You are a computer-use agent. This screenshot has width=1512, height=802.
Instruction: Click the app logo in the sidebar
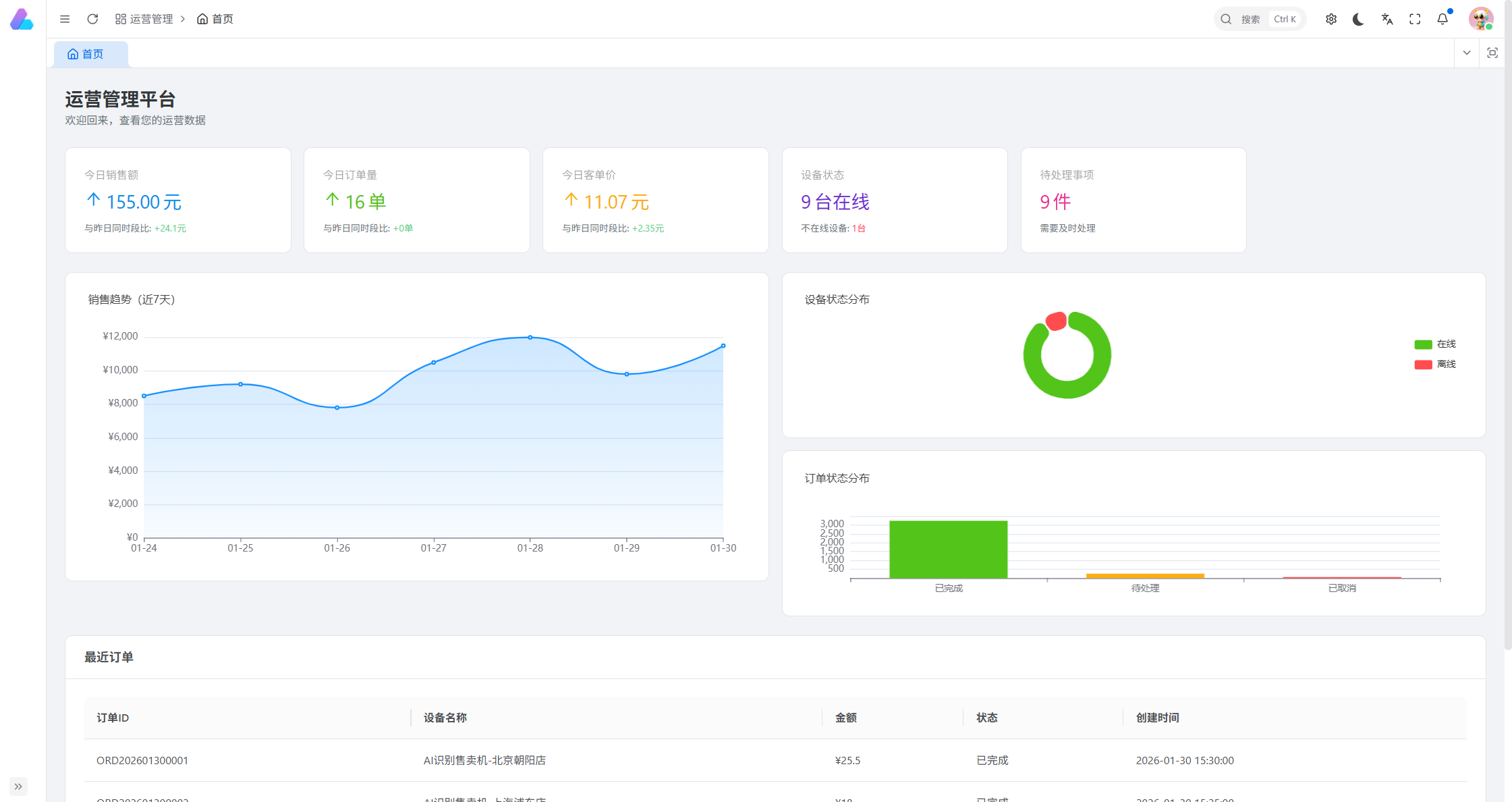coord(22,19)
